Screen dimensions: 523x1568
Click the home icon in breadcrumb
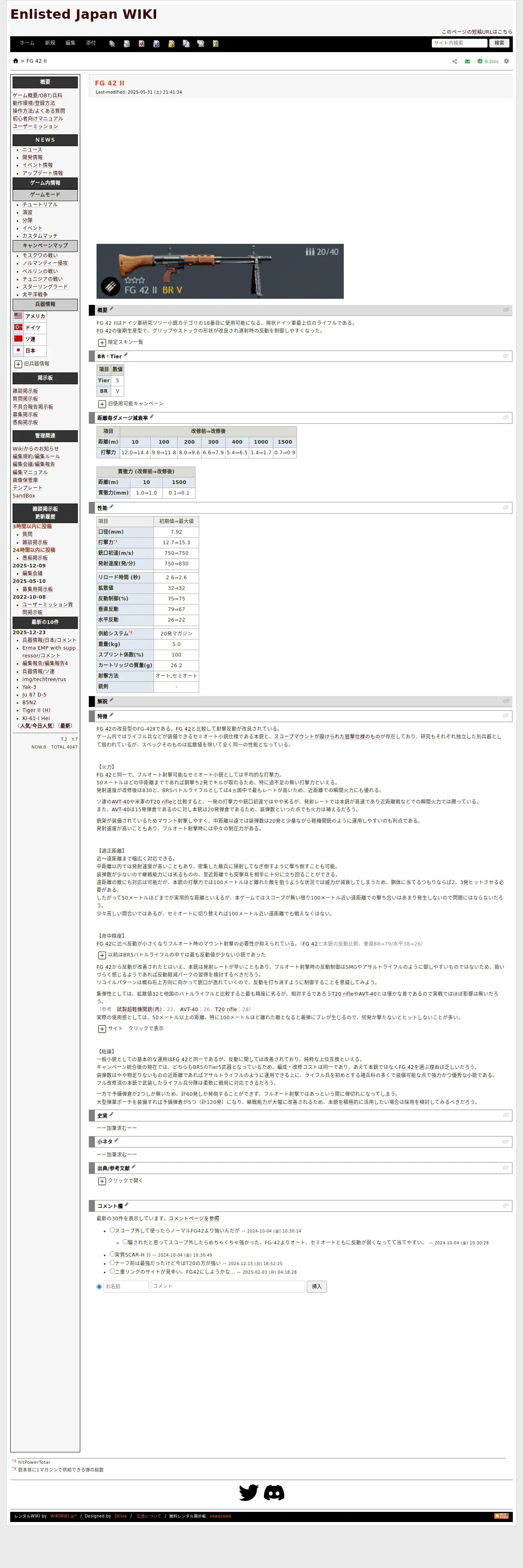pos(16,61)
